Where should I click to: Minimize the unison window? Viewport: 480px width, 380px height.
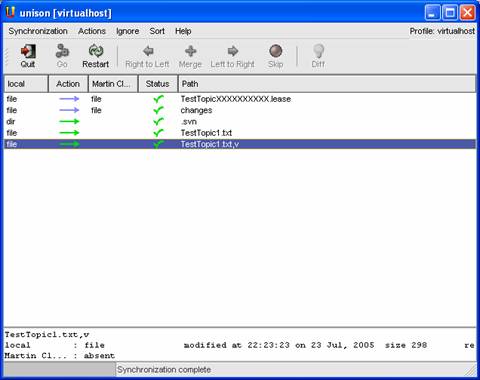point(433,13)
